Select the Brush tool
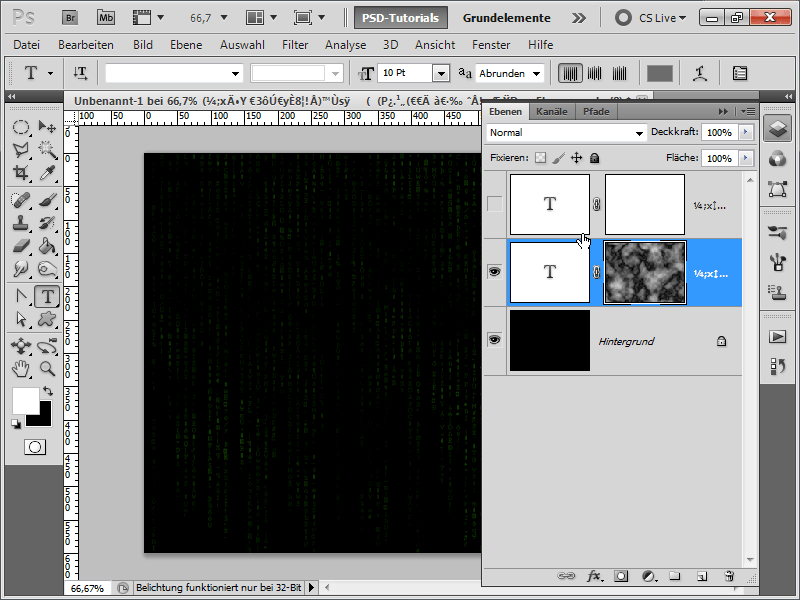Screen dimensions: 800x600 pyautogui.click(x=47, y=200)
